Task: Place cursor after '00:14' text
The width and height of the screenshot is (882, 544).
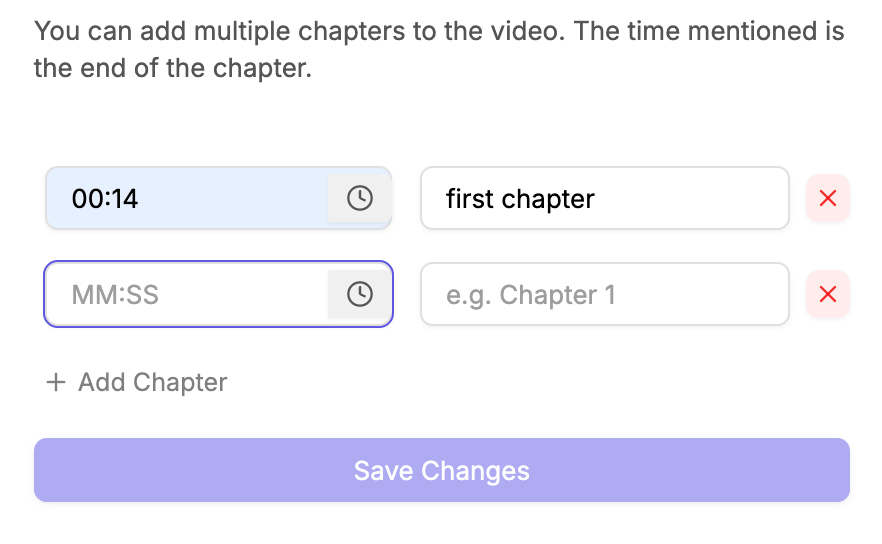Action: click(x=140, y=199)
